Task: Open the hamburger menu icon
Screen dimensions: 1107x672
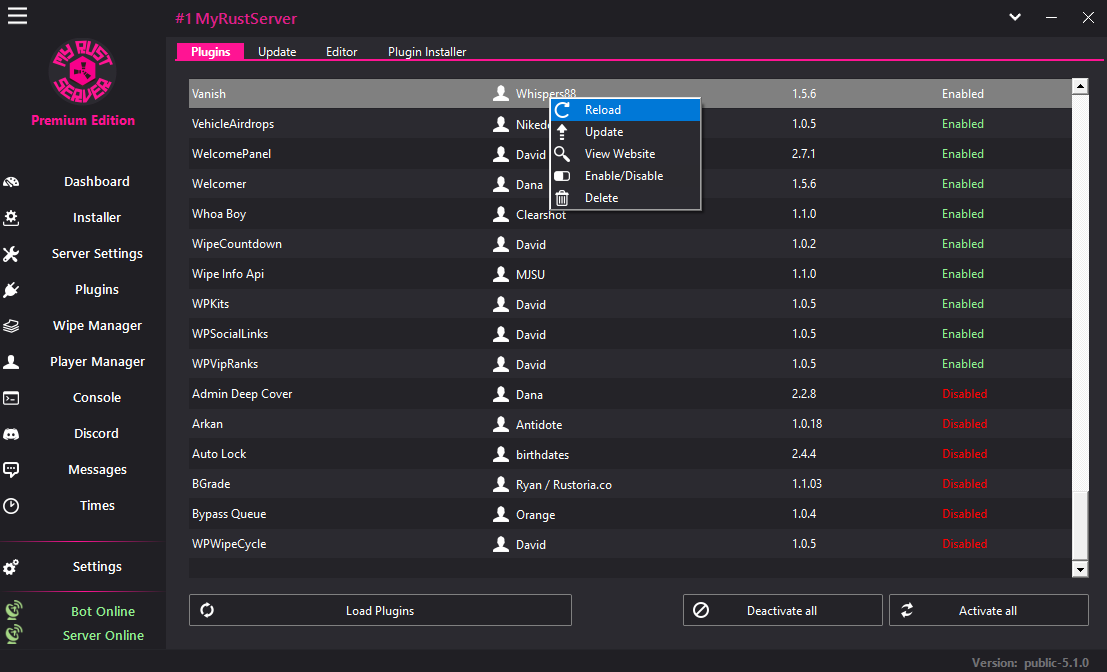Action: [18, 16]
